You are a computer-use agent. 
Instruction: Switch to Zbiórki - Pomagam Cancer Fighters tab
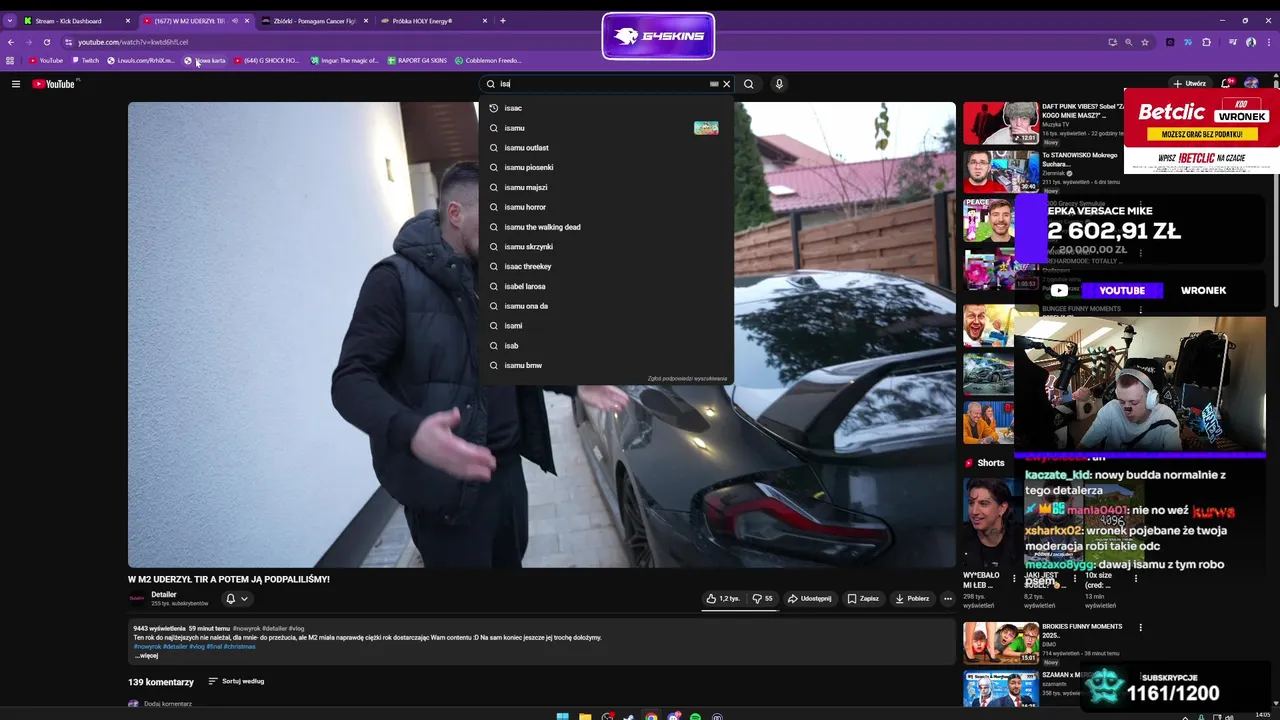coord(315,21)
